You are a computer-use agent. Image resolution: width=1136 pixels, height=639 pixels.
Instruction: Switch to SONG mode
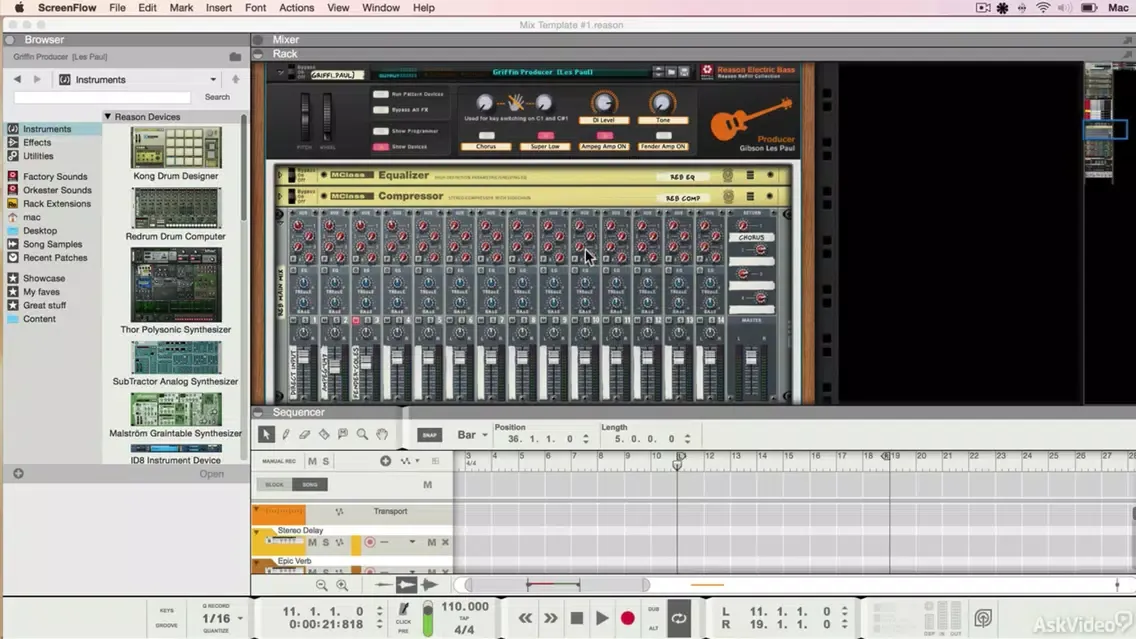point(310,485)
